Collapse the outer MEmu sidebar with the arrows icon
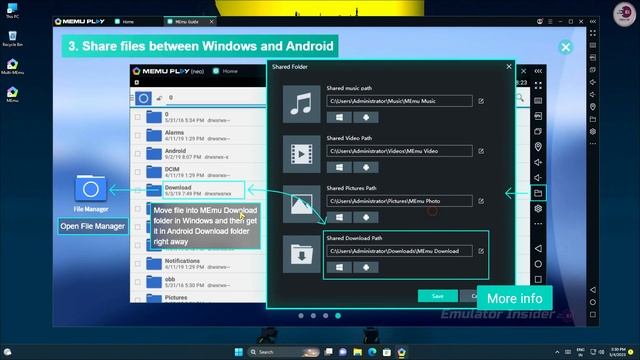This screenshot has width=640, height=360. click(593, 22)
